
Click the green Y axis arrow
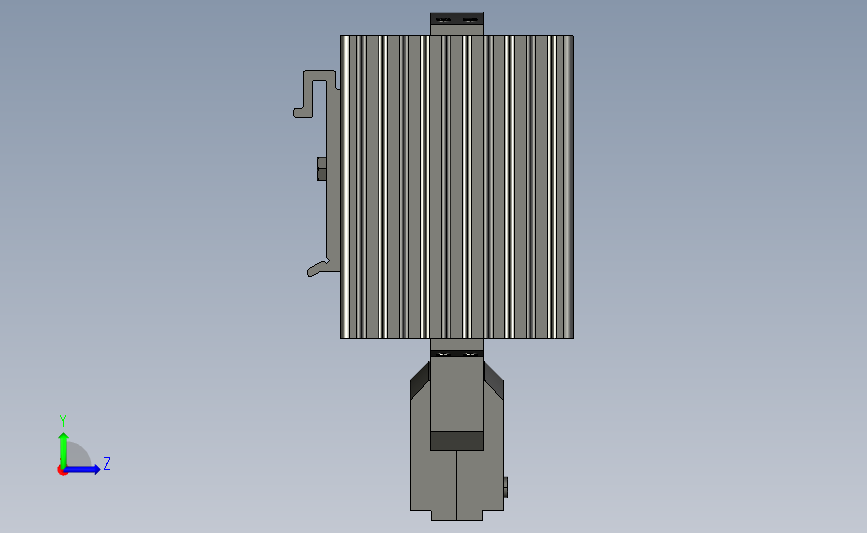(64, 449)
